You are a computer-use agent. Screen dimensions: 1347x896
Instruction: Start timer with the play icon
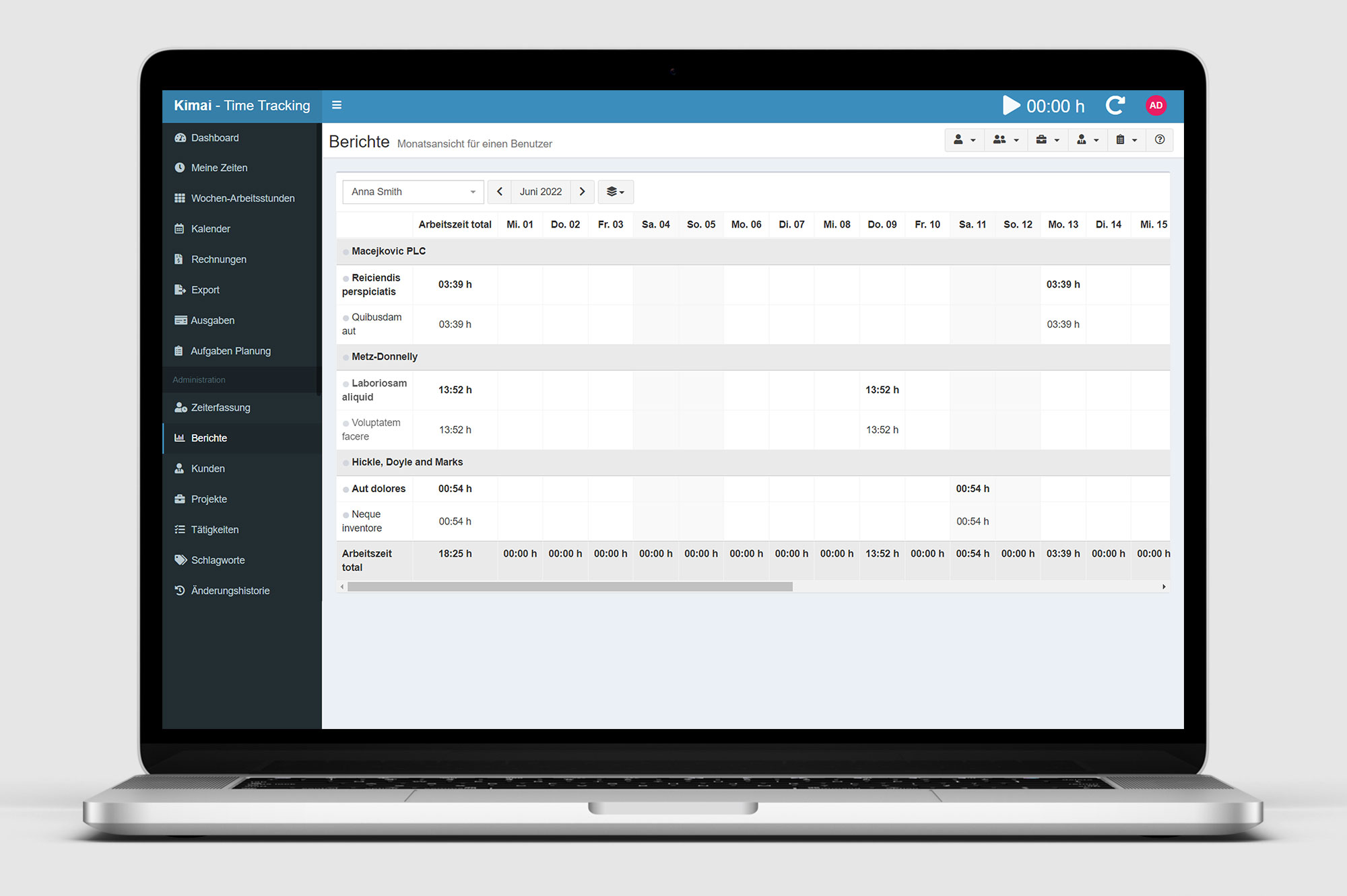(1011, 106)
